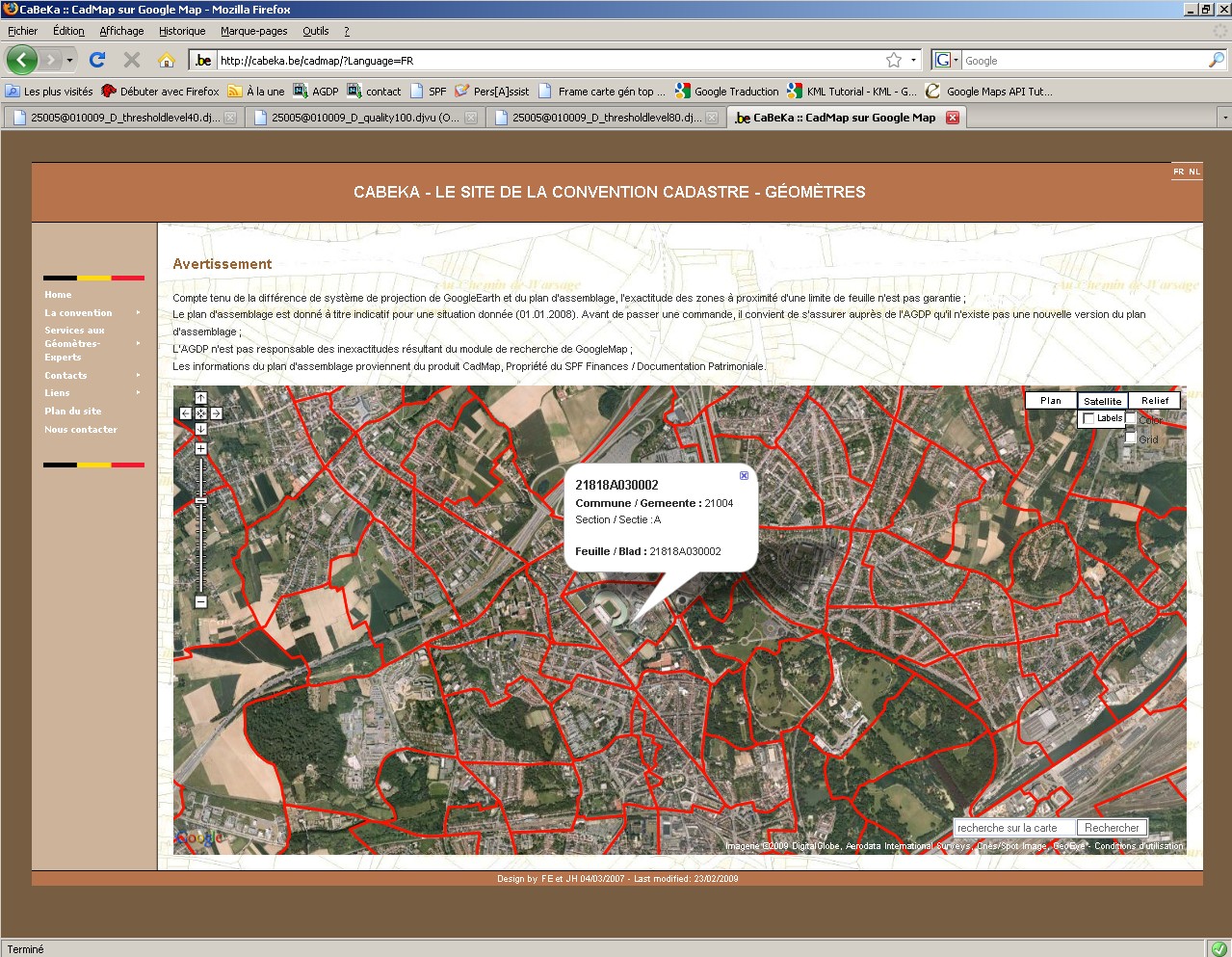1232x957 pixels.
Task: Open Plan du site link
Action: click(72, 411)
